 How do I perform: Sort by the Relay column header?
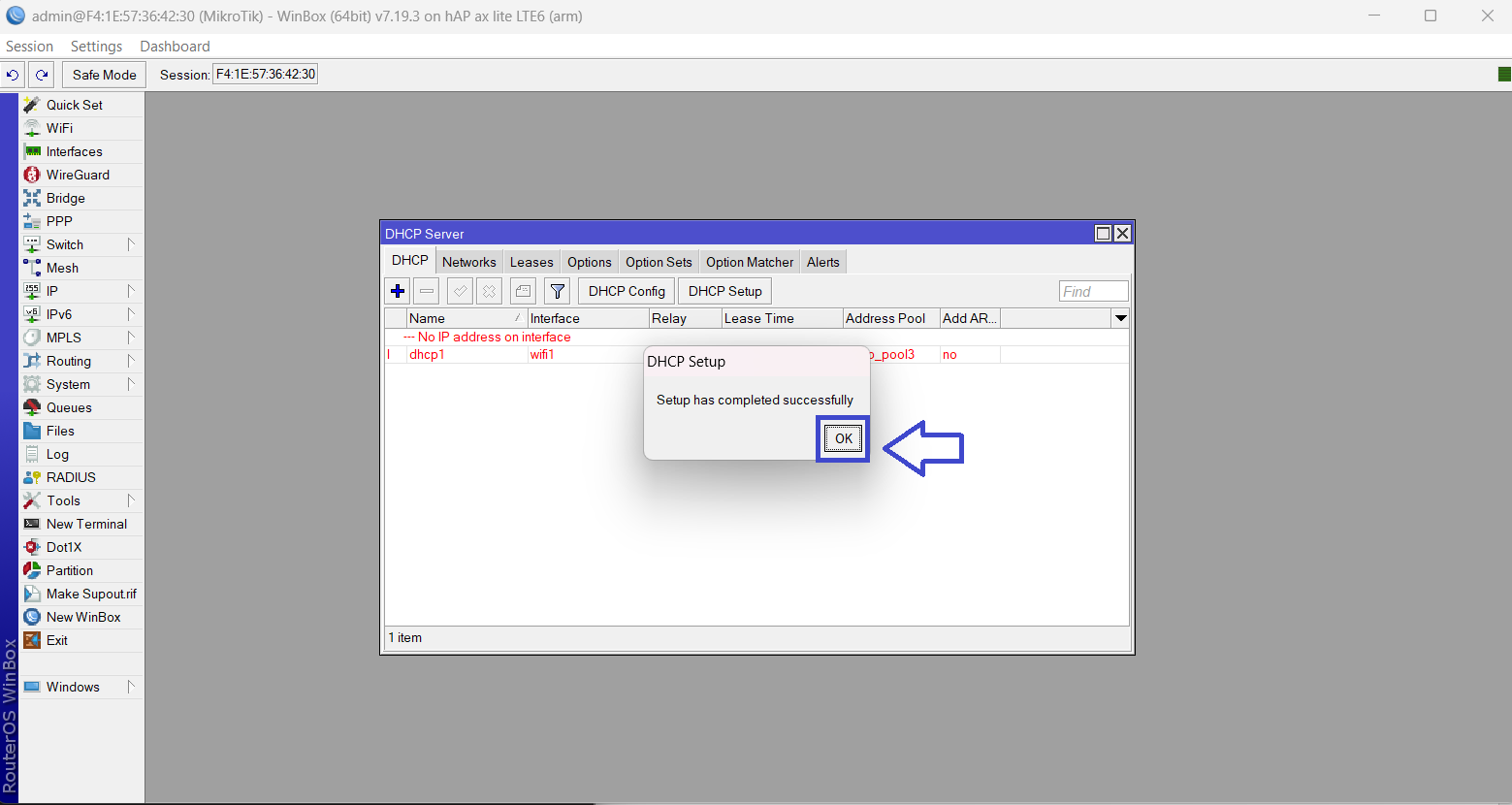click(686, 318)
